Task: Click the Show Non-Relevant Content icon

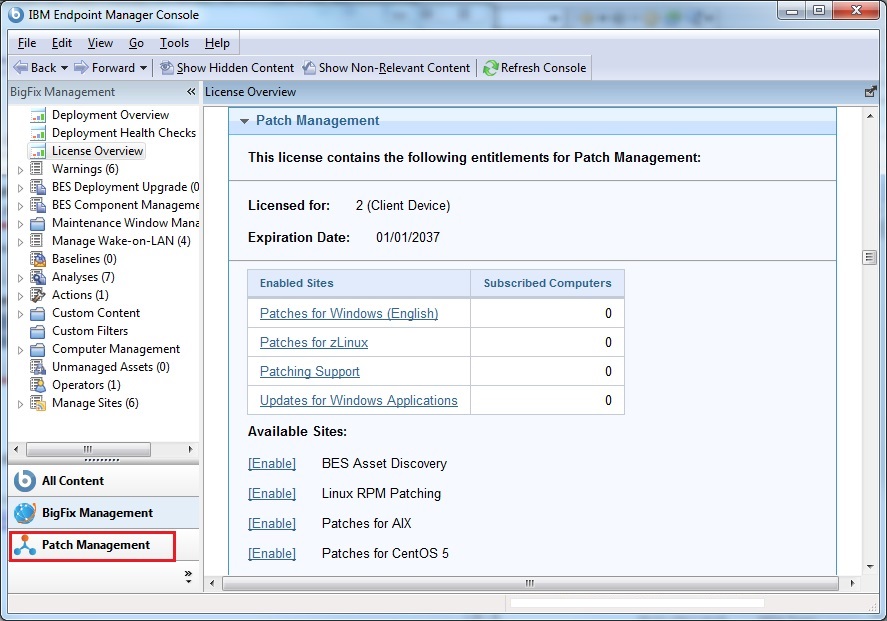Action: [309, 68]
